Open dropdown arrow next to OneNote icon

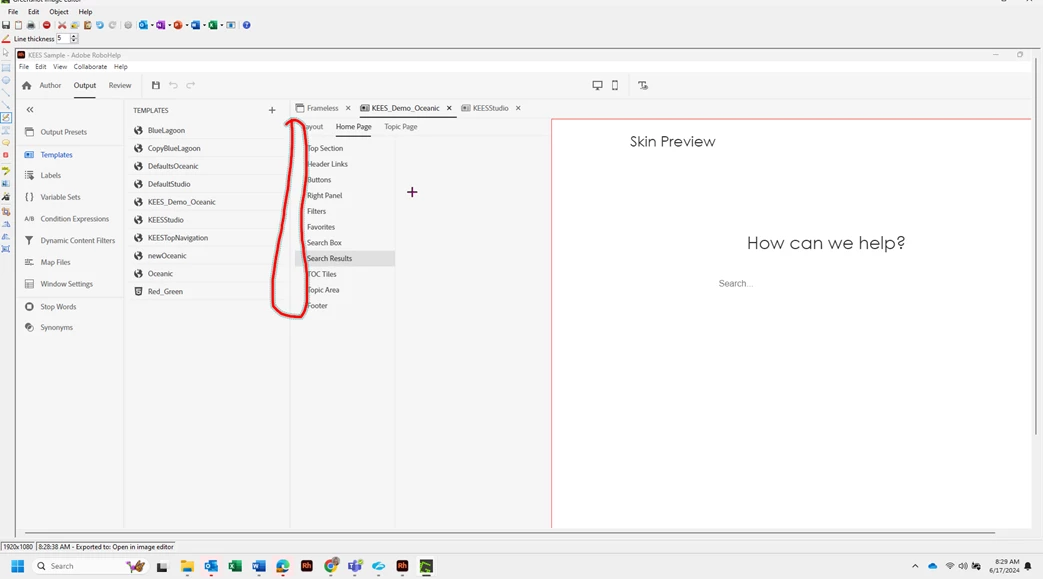click(169, 25)
